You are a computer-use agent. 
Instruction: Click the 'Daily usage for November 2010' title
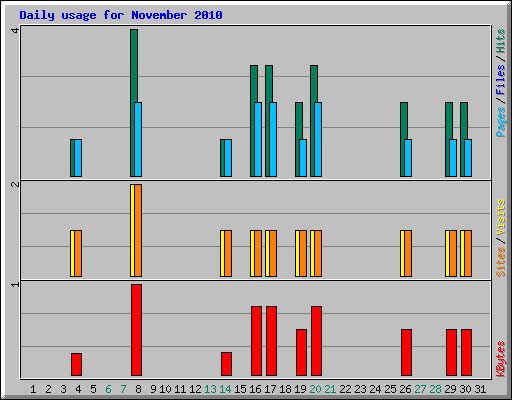point(121,15)
